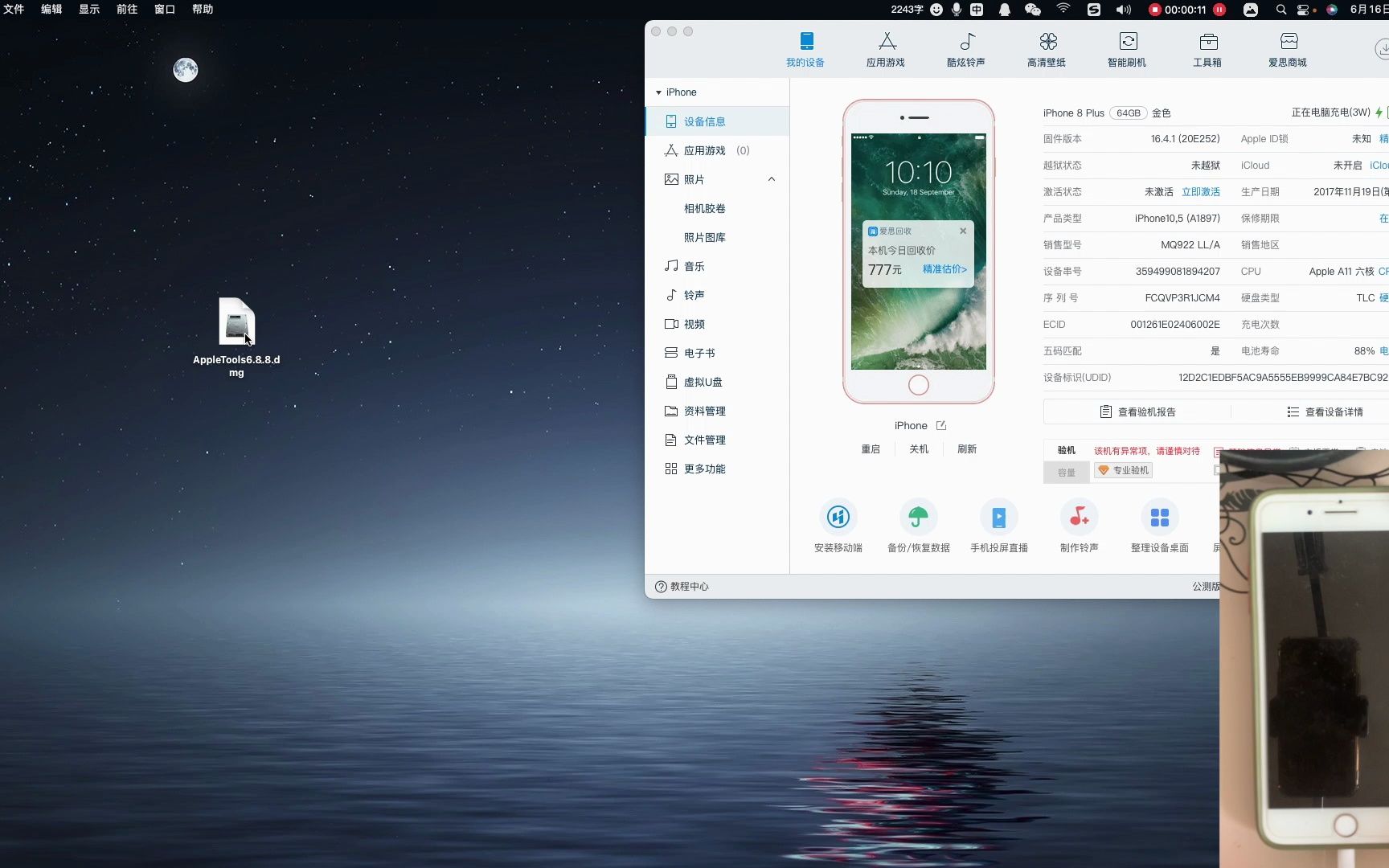Open the 工具箱 tab
The height and width of the screenshot is (868, 1389).
(1207, 49)
